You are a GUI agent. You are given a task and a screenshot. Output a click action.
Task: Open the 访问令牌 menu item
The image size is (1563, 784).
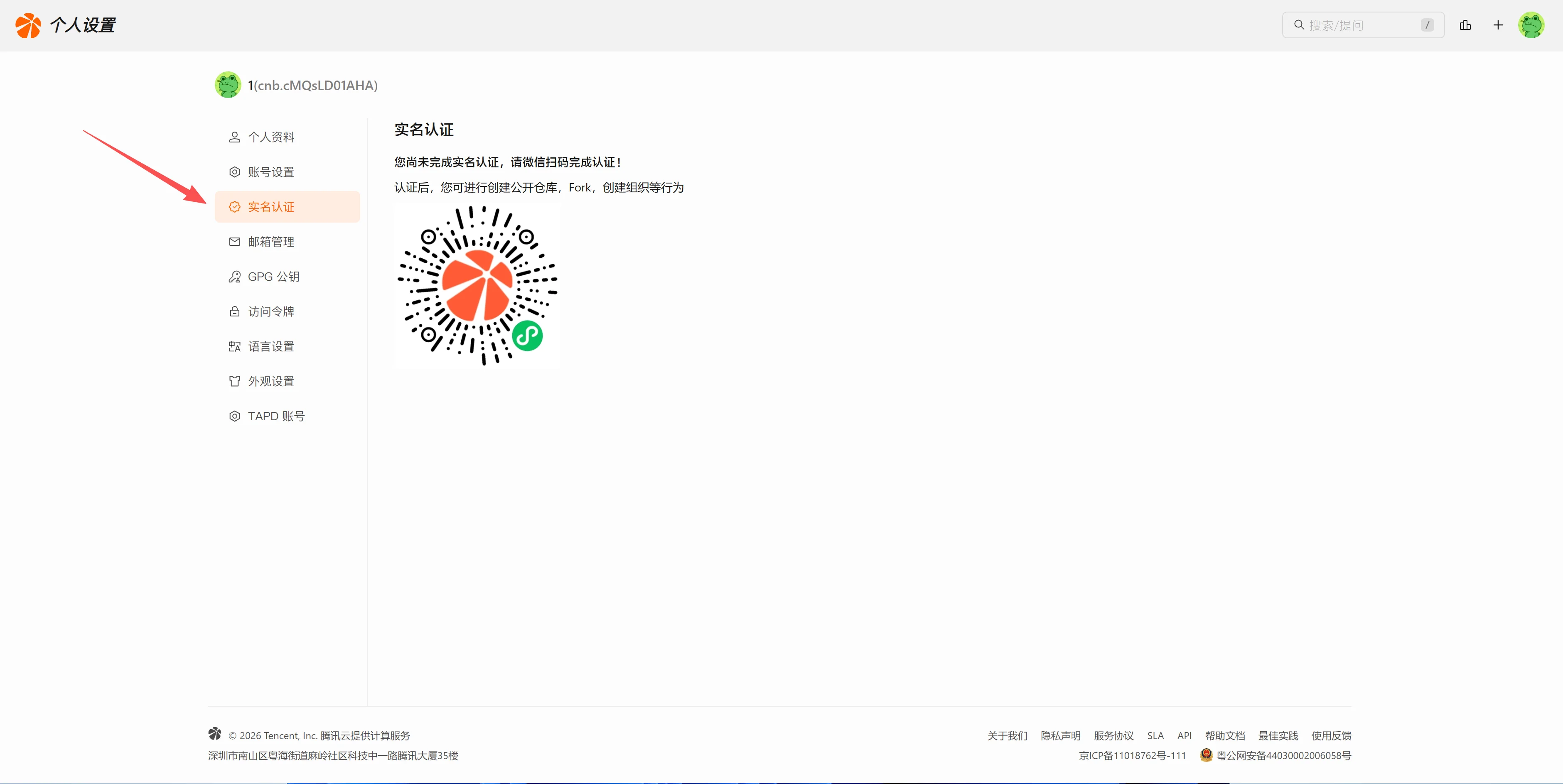(x=287, y=312)
